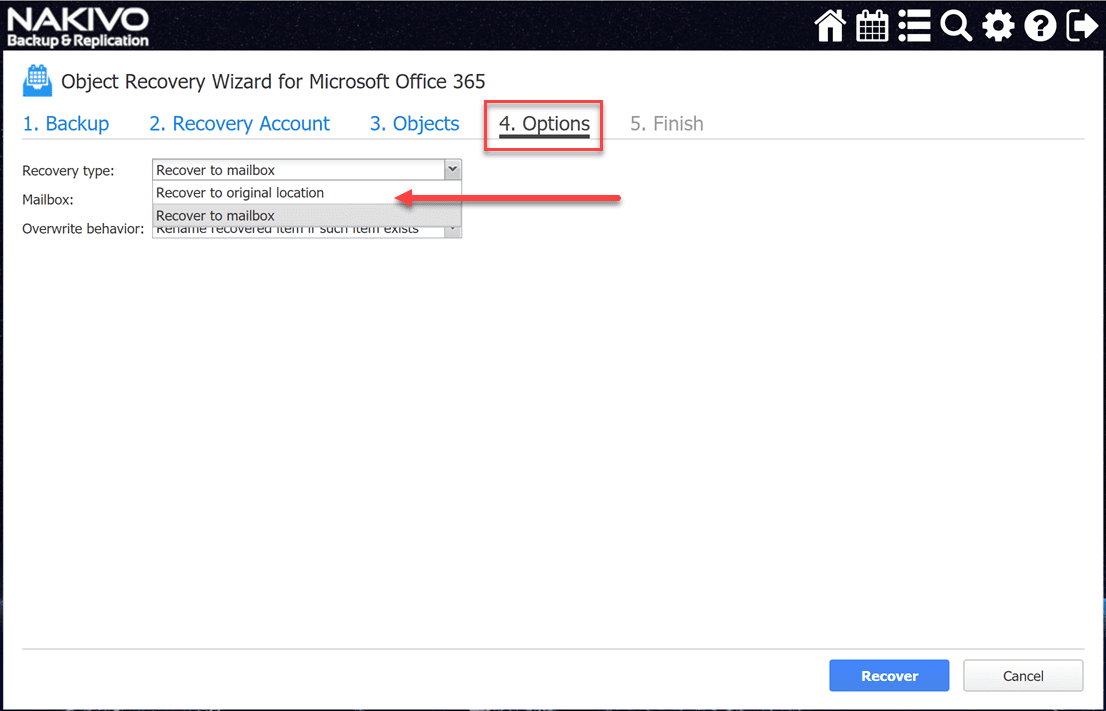Go to the 2. Recovery Account step
Screen dimensions: 1106x711
pyautogui.click(x=239, y=123)
